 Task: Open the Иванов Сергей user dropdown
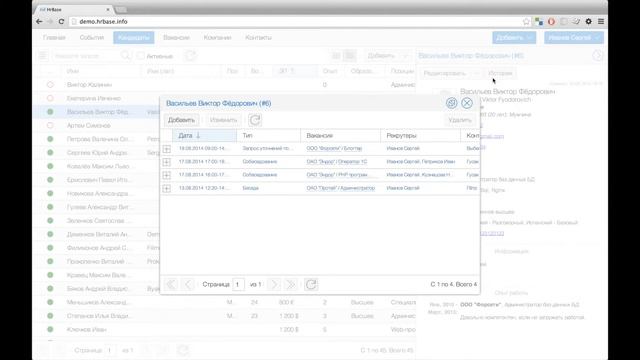(574, 38)
